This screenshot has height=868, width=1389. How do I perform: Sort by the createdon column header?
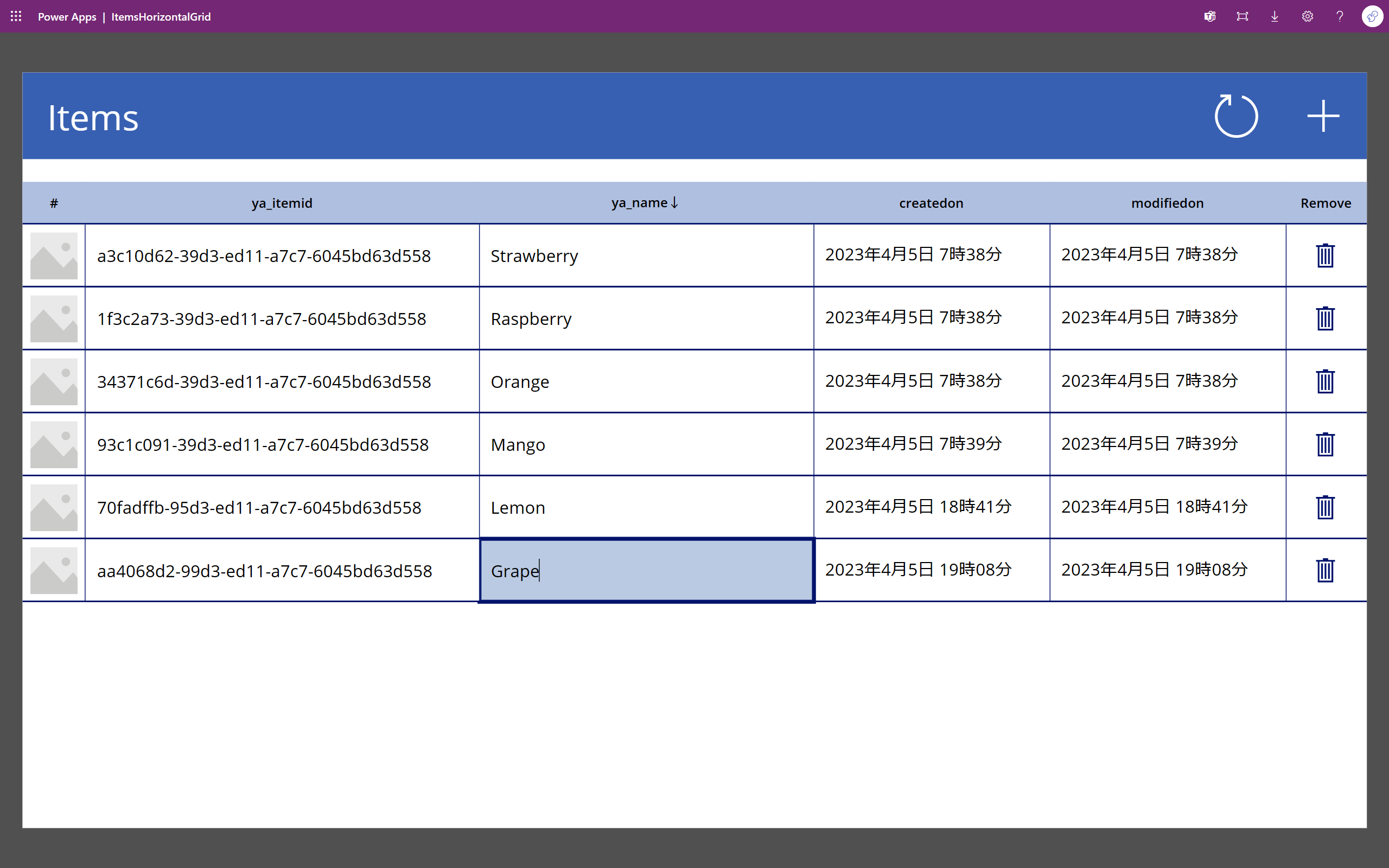pyautogui.click(x=931, y=203)
